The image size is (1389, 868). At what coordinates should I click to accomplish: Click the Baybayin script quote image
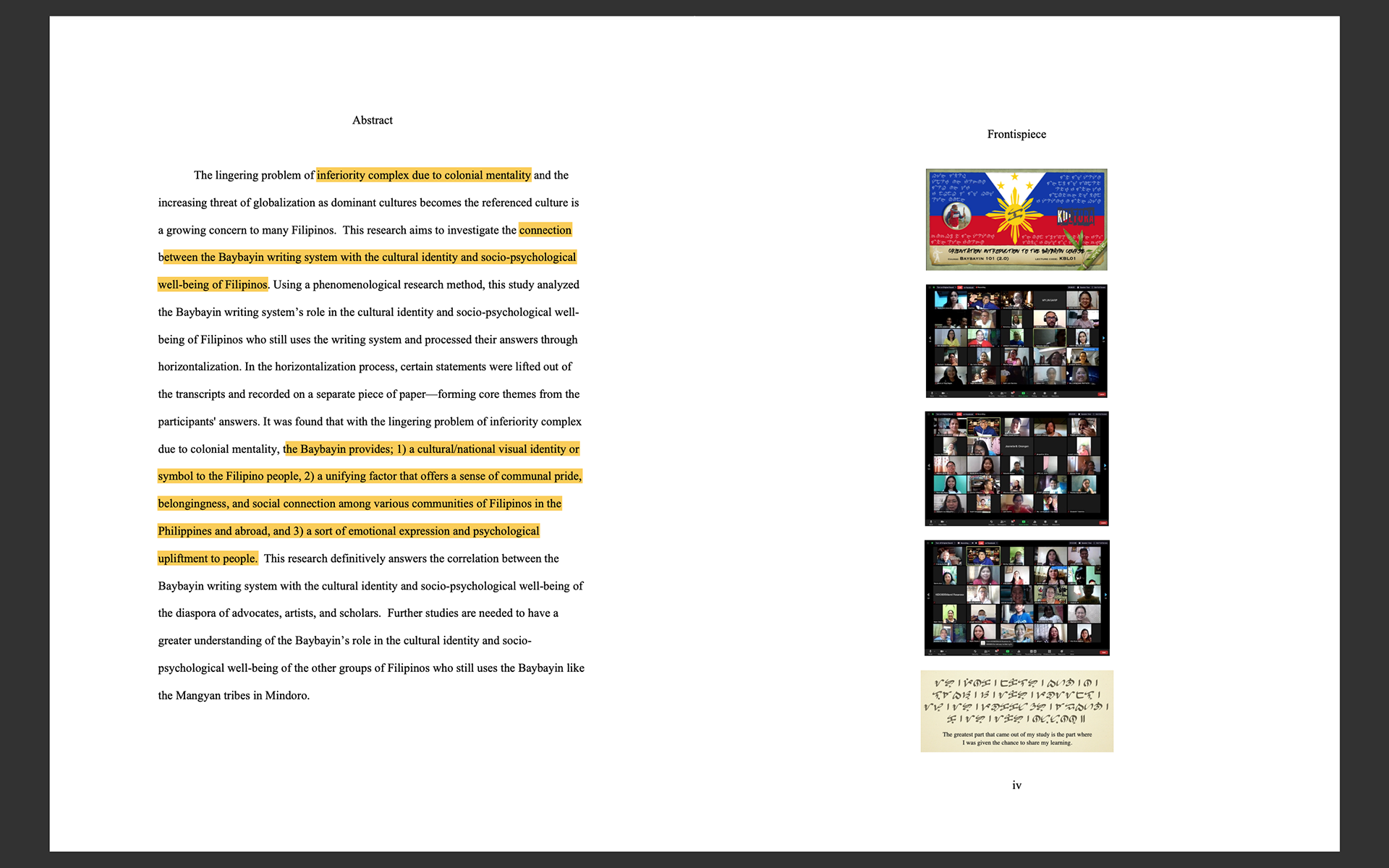(x=1016, y=711)
